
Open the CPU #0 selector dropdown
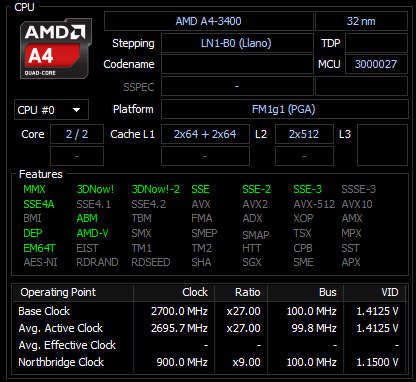point(51,110)
